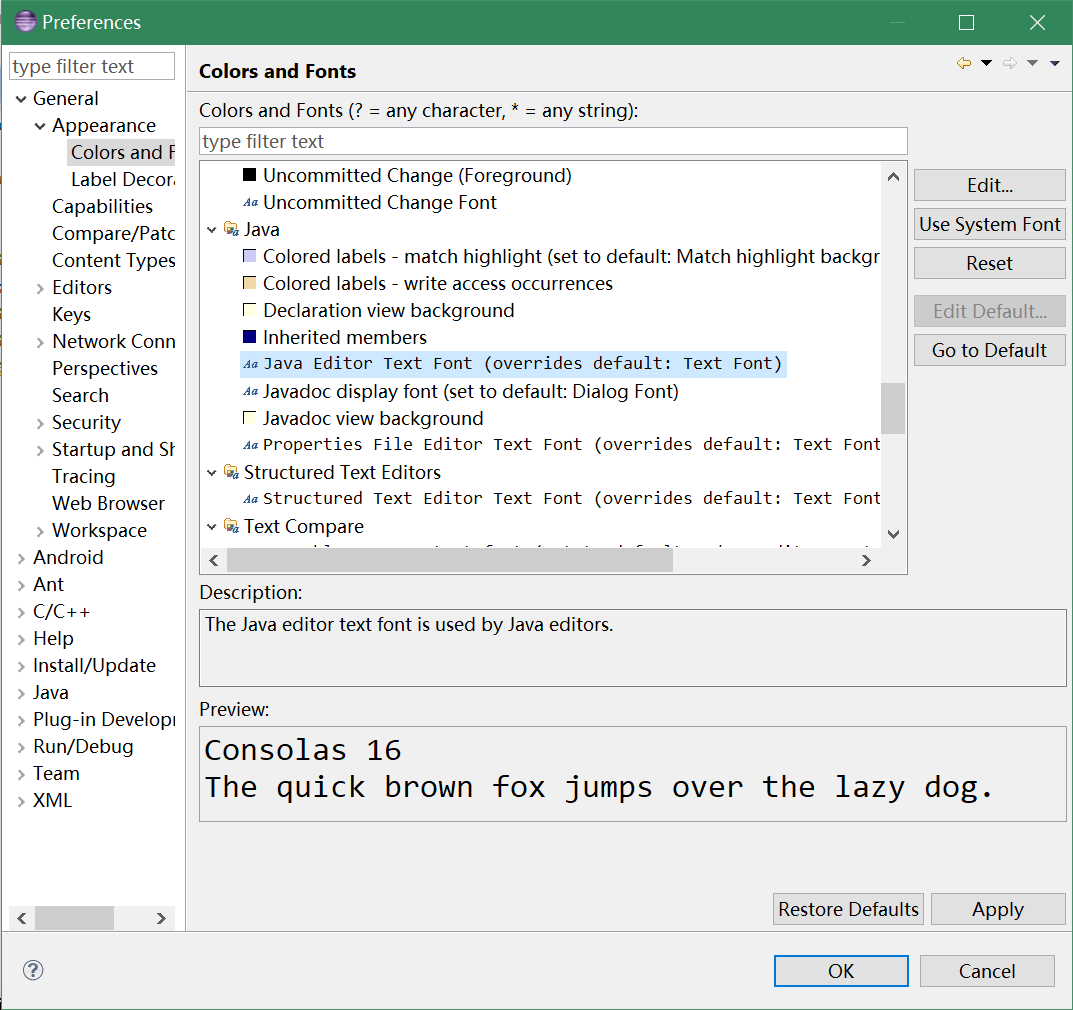Collapse the General tree node
The width and height of the screenshot is (1073, 1010).
click(x=21, y=99)
